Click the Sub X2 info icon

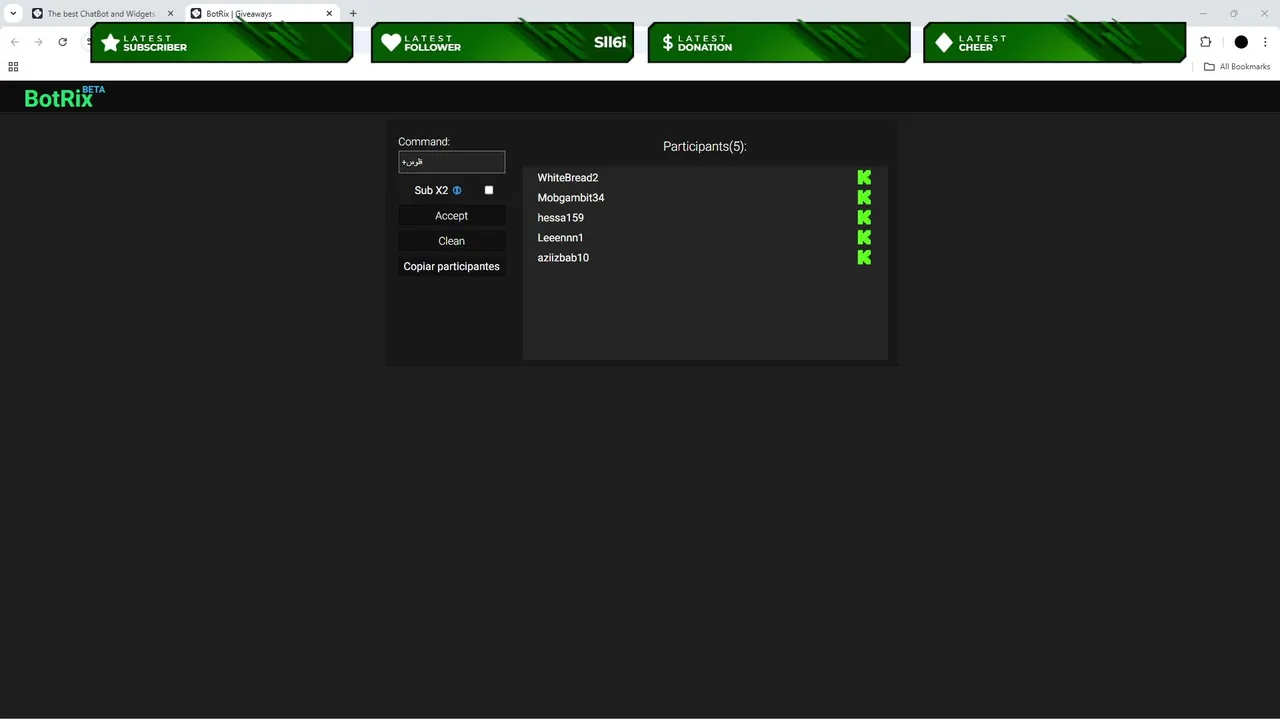[457, 190]
